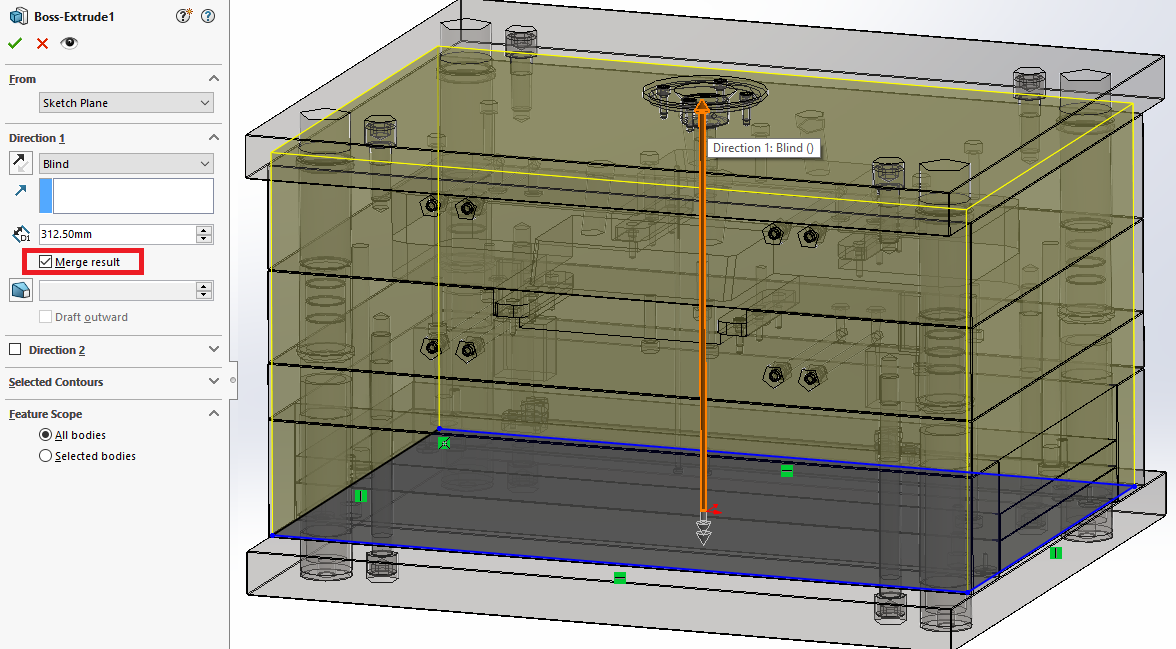Open the From Sketch Plane dropdown
Image resolution: width=1176 pixels, height=649 pixels.
[126, 103]
